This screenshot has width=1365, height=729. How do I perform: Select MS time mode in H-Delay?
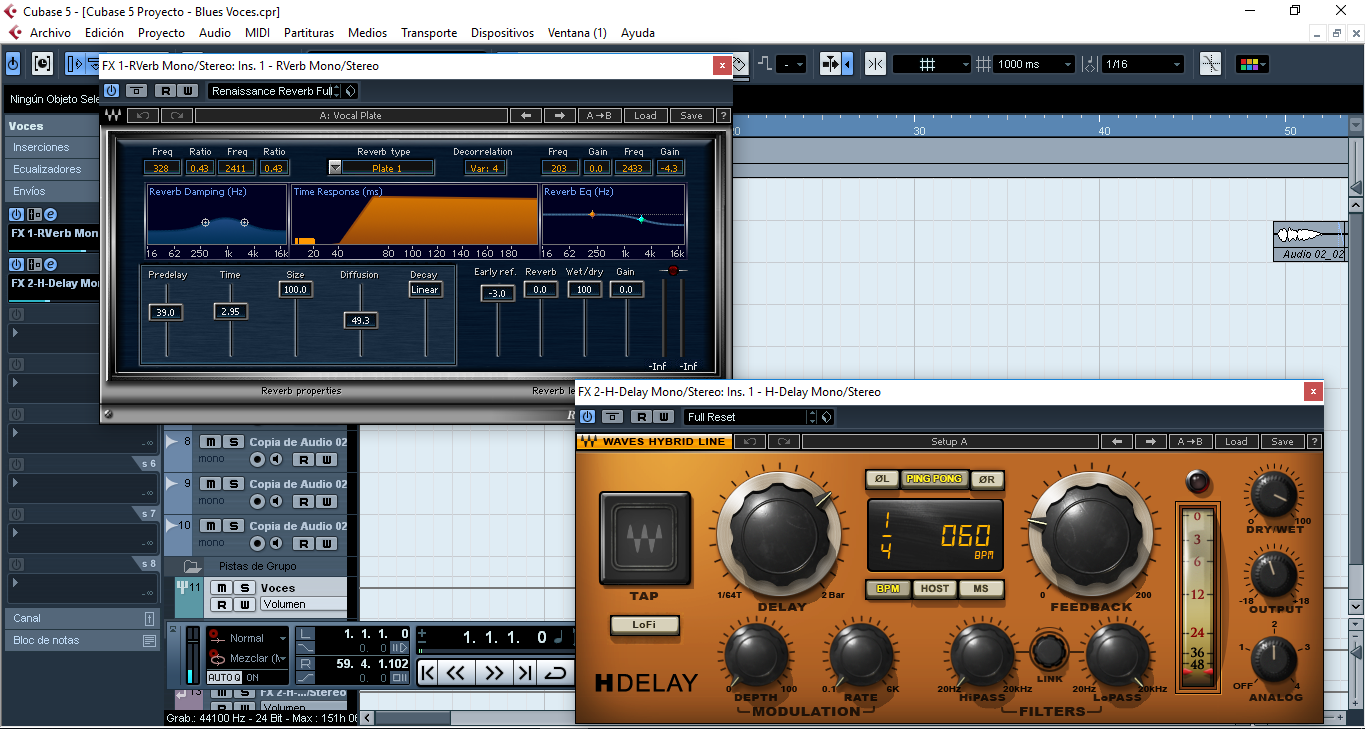981,589
